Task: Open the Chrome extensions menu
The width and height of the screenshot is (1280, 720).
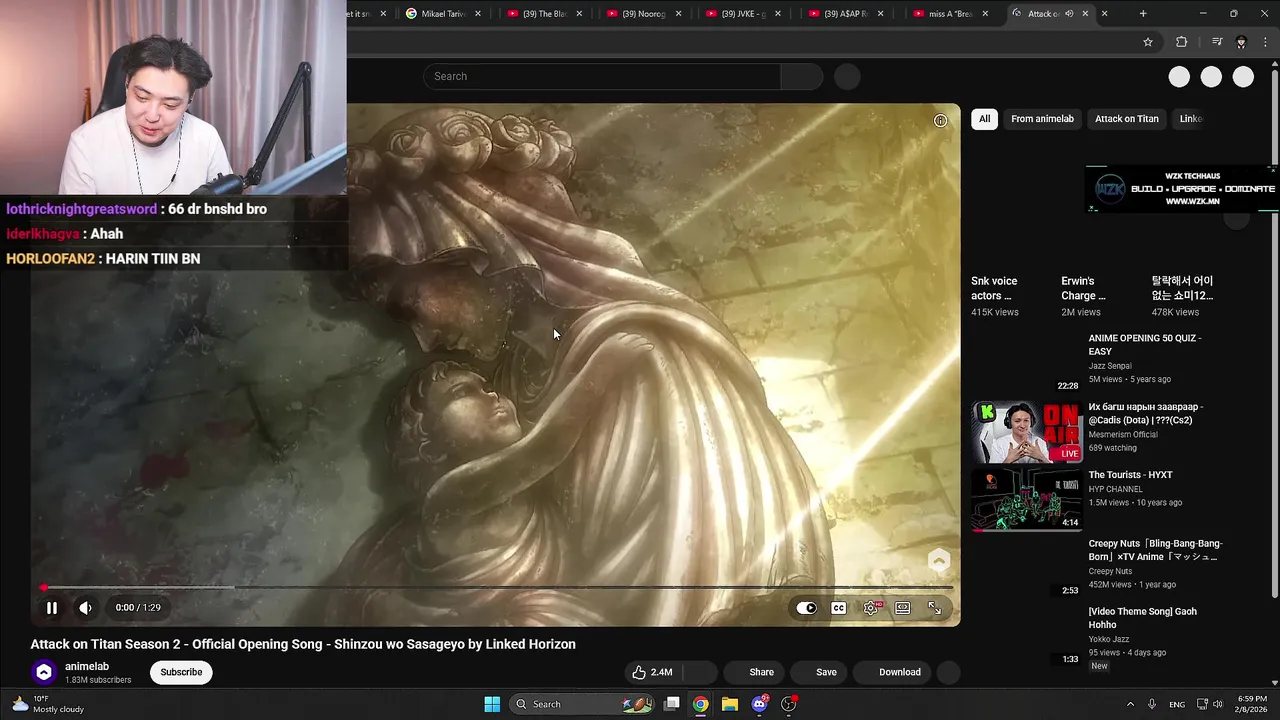Action: (1181, 42)
